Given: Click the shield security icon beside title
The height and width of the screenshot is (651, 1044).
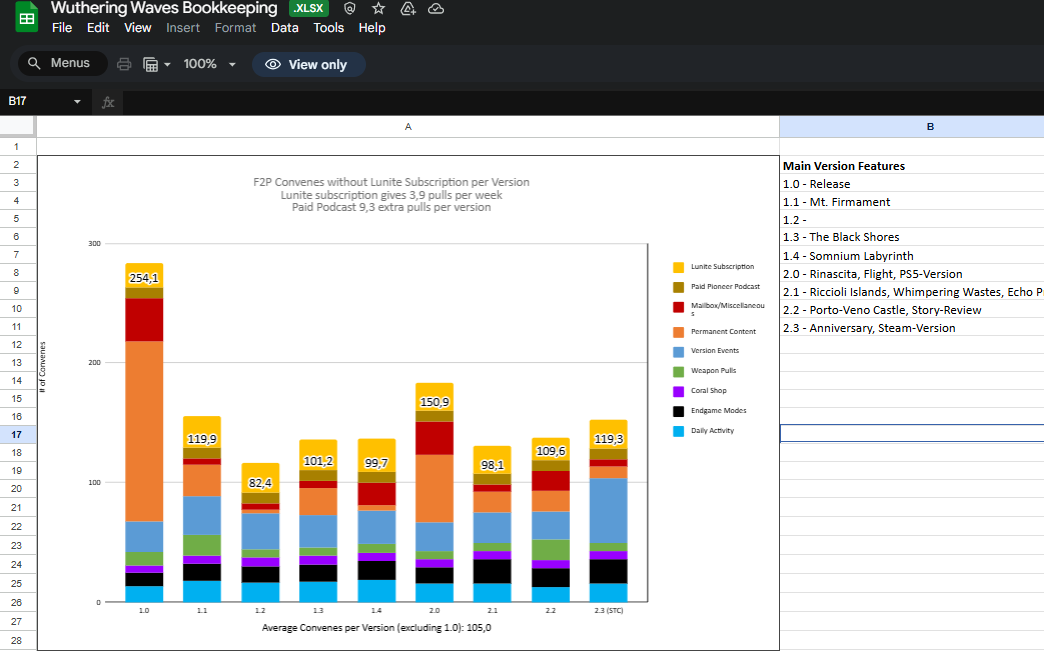Looking at the screenshot, I should [x=349, y=8].
